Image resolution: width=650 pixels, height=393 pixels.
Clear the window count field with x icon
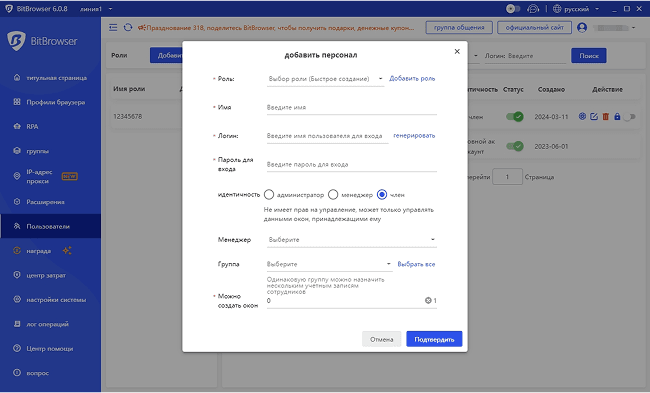point(428,301)
